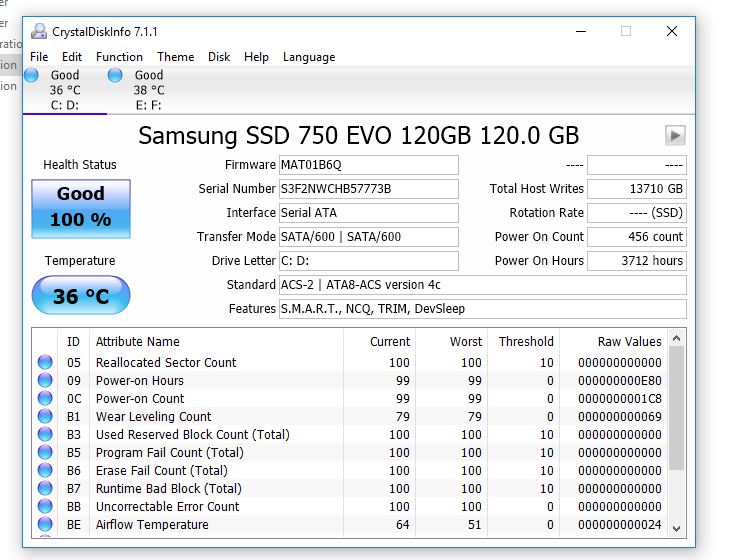Click status orb for Used Reserved Block Count

pyautogui.click(x=45, y=434)
